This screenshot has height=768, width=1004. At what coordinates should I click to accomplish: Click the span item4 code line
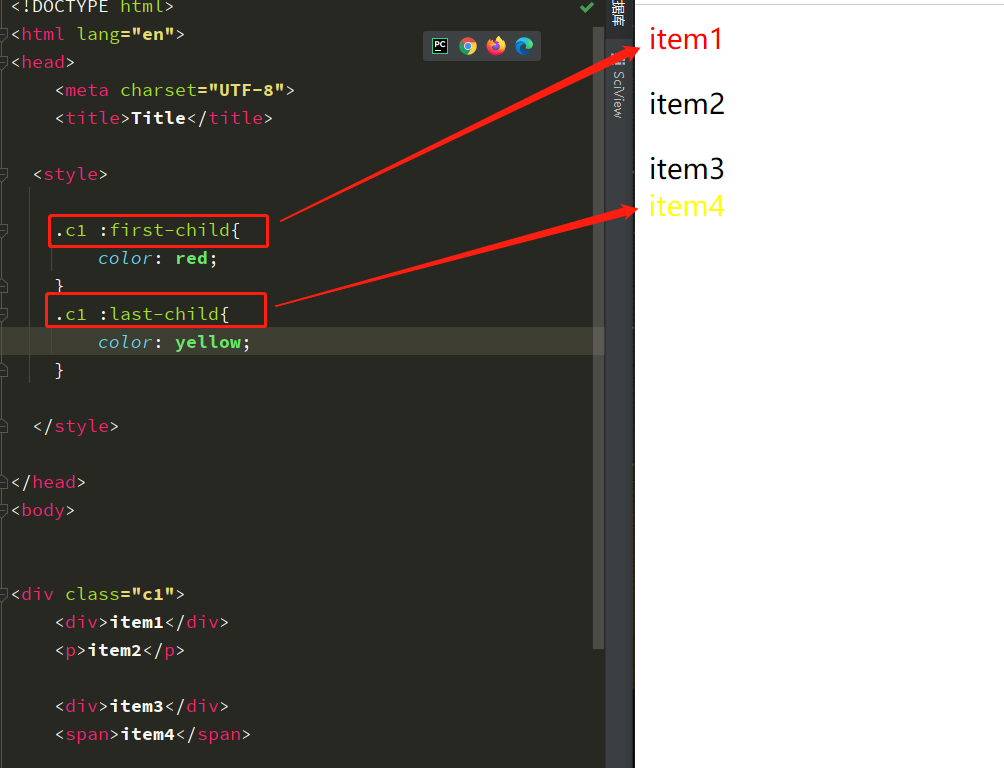152,734
